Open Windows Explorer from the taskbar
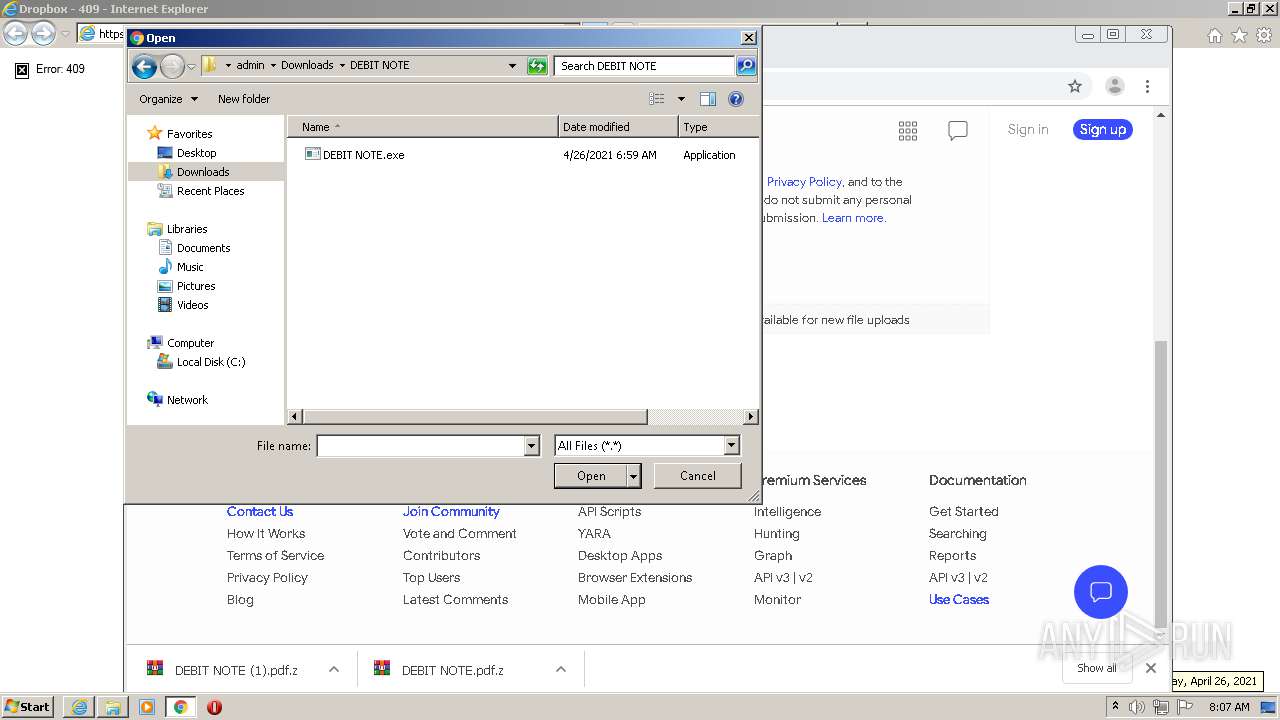Image resolution: width=1280 pixels, height=720 pixels. [113, 707]
